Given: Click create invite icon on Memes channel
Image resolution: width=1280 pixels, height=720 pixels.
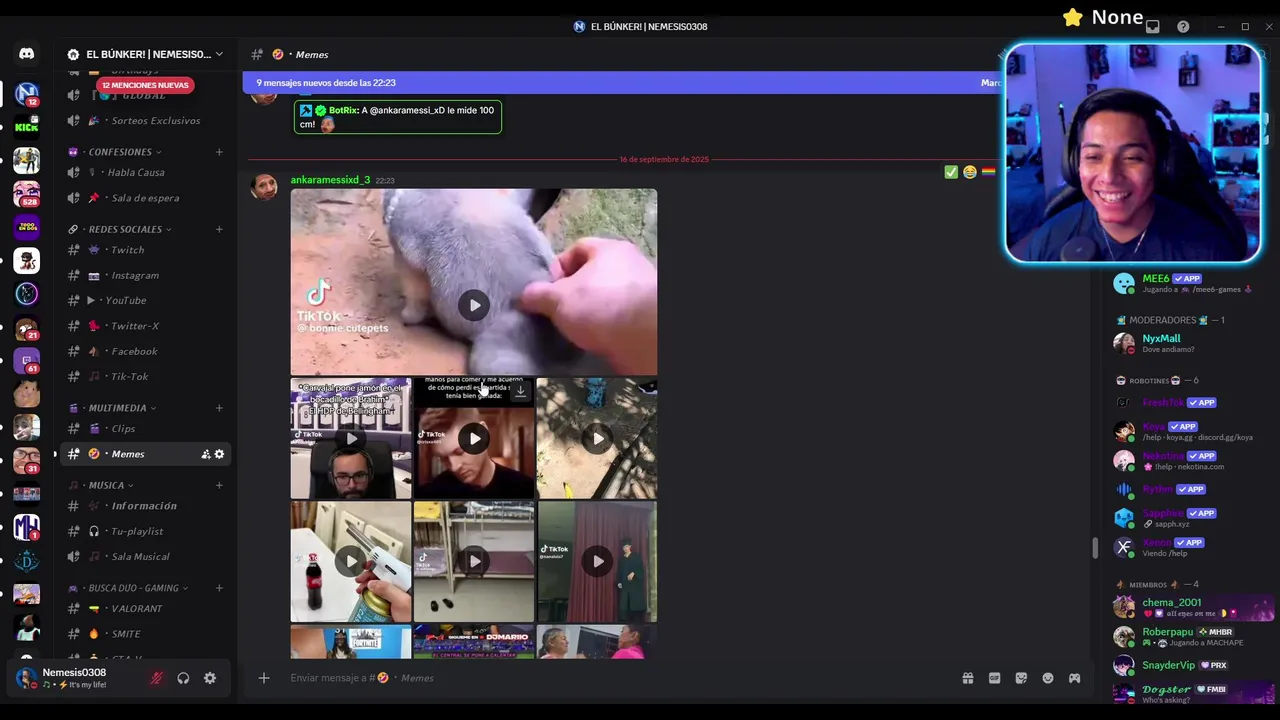Looking at the screenshot, I should (206, 454).
